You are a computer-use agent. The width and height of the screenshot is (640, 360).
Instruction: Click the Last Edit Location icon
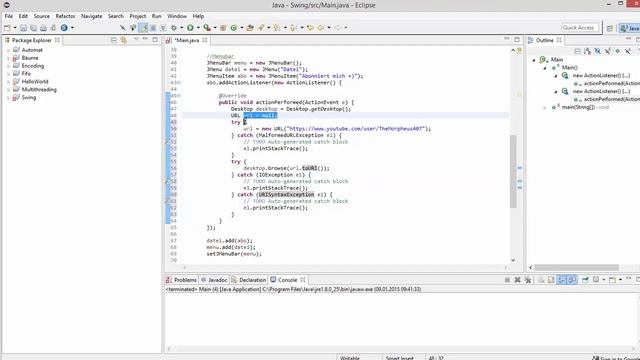[x=310, y=28]
